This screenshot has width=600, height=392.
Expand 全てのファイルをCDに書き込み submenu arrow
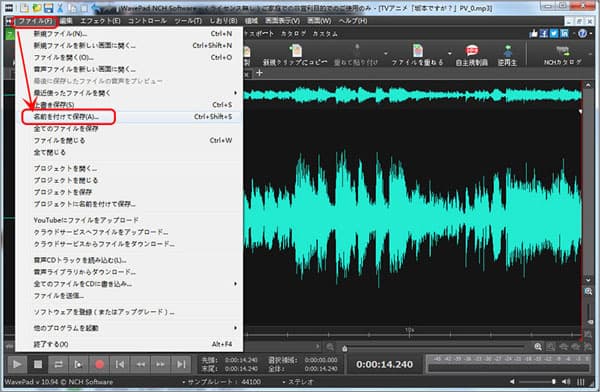click(235, 284)
